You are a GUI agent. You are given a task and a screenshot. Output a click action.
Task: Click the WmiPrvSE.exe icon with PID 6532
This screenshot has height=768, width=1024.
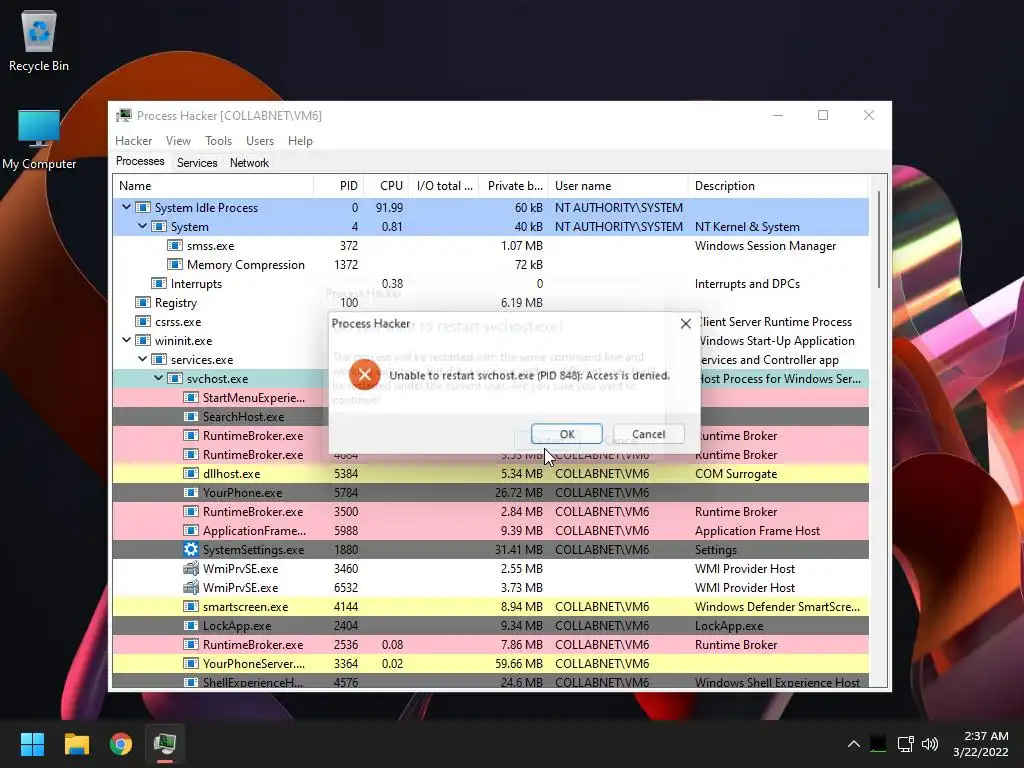(191, 587)
